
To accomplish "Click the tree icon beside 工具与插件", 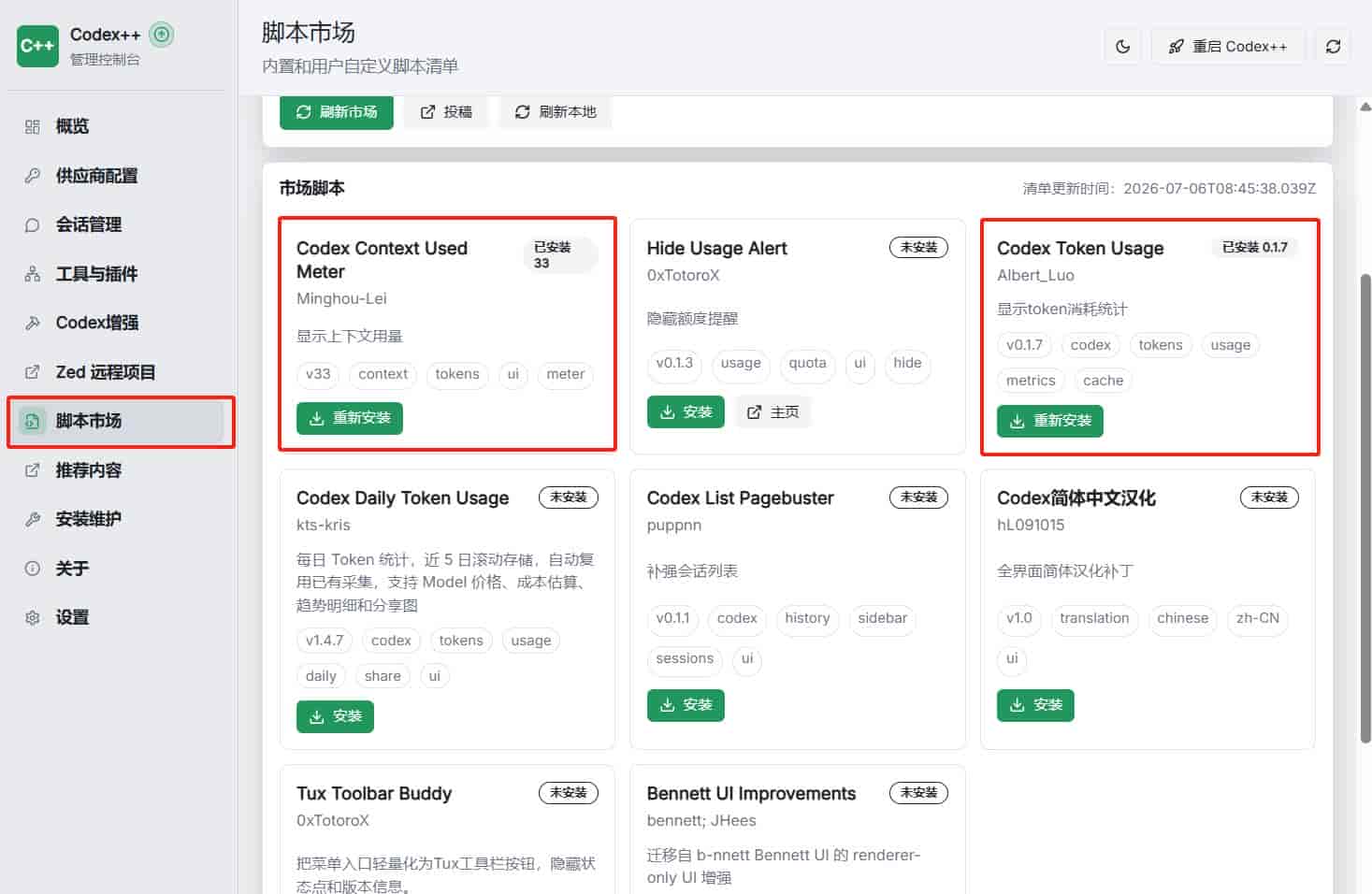I will (33, 274).
